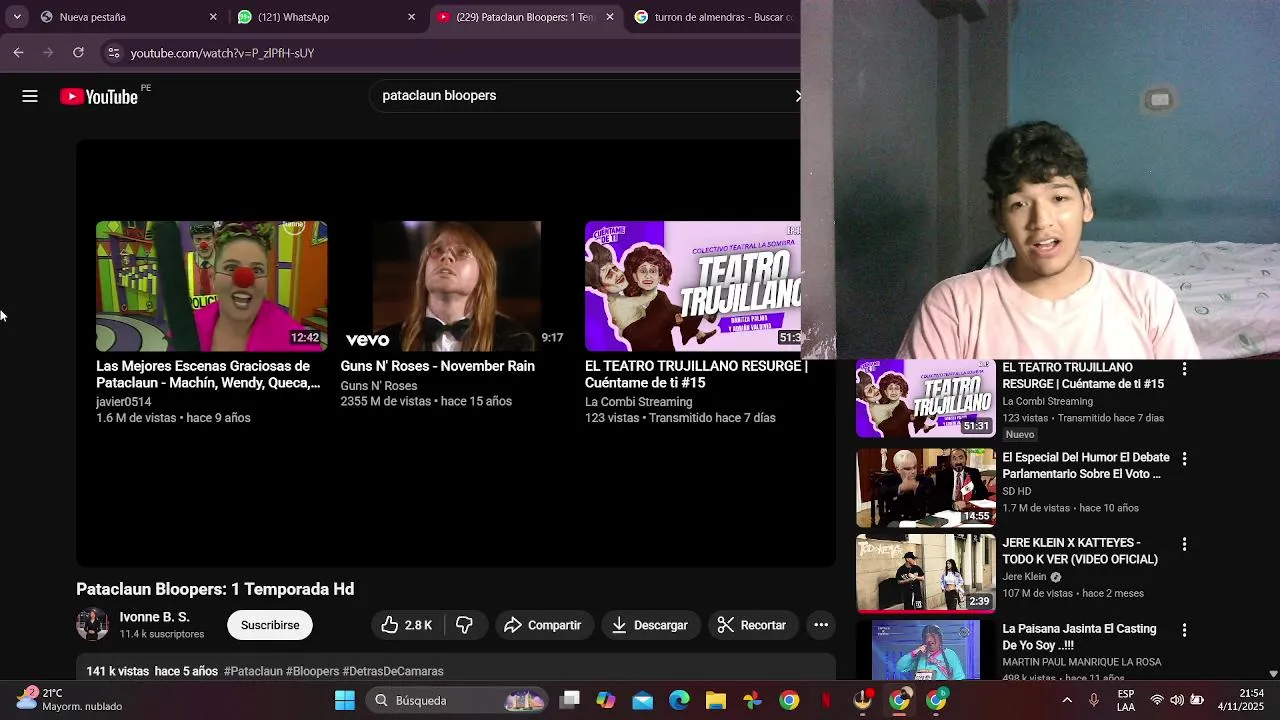Viewport: 1280px width, 720px height.
Task: Click the Jere Klein channel name
Action: (1024, 577)
